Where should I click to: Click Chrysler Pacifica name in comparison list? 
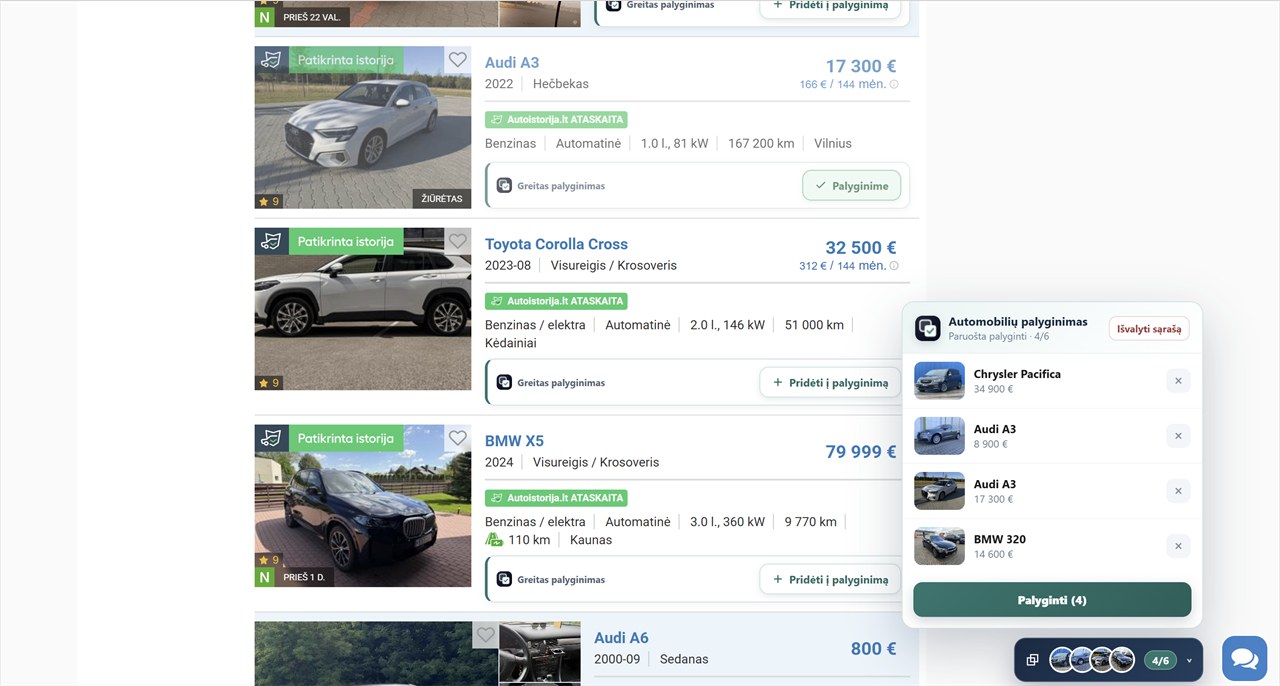[x=1017, y=374]
